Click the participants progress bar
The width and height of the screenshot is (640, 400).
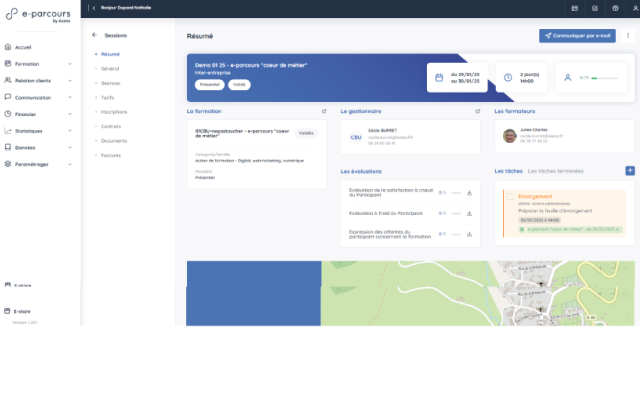[605, 77]
